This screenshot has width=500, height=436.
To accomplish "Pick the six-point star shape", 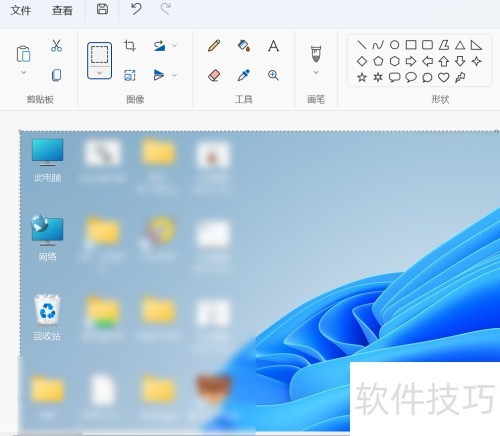I will click(x=378, y=77).
